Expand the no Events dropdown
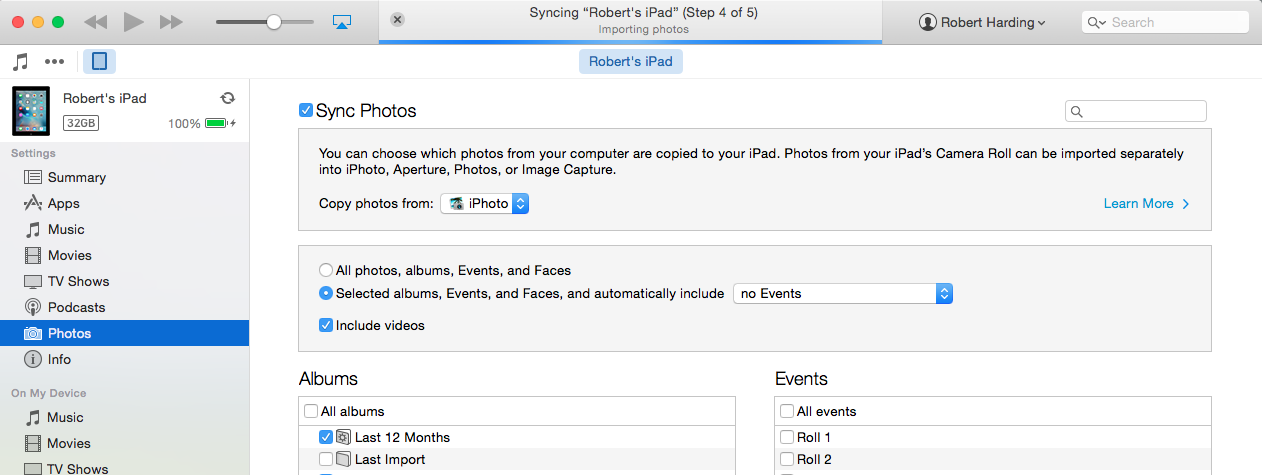This screenshot has width=1262, height=475. (x=843, y=293)
